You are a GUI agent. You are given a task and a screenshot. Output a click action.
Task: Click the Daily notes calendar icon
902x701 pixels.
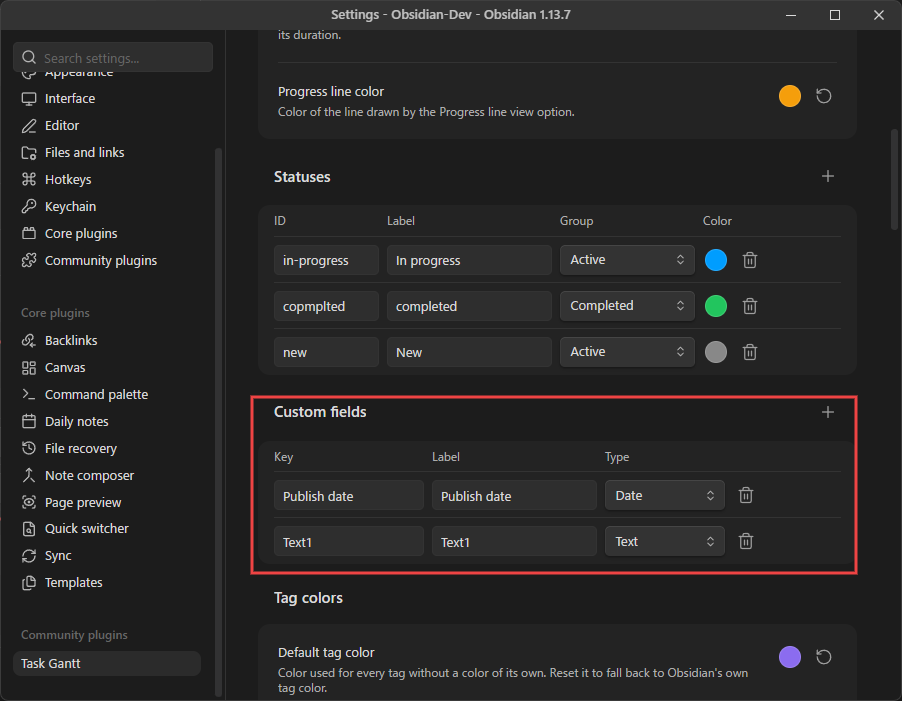coord(29,422)
